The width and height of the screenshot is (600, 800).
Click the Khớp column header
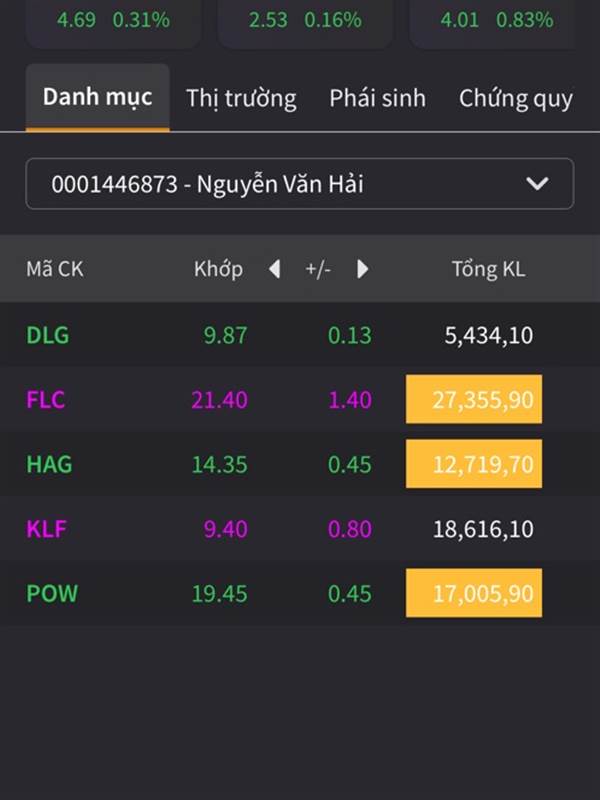218,269
